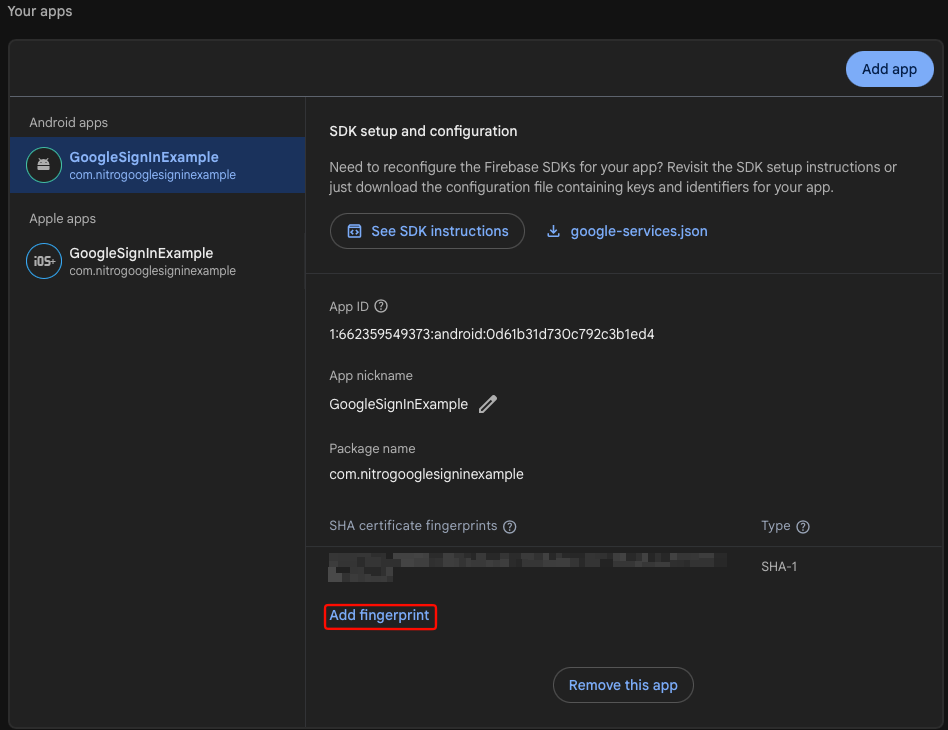Click the GoogleSignInExample nickname value
948x730 pixels.
pyautogui.click(x=398, y=404)
